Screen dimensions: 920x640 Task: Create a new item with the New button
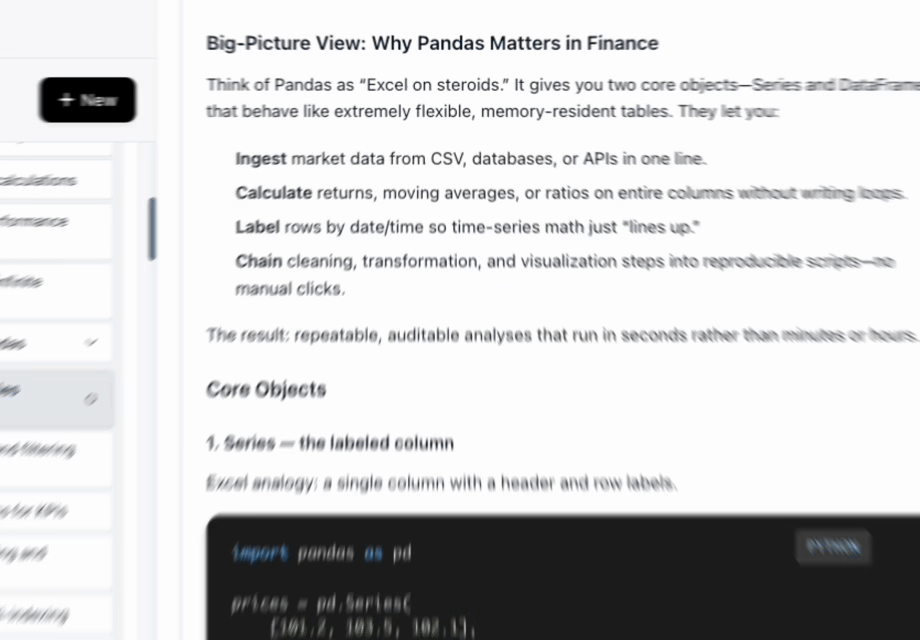(88, 100)
